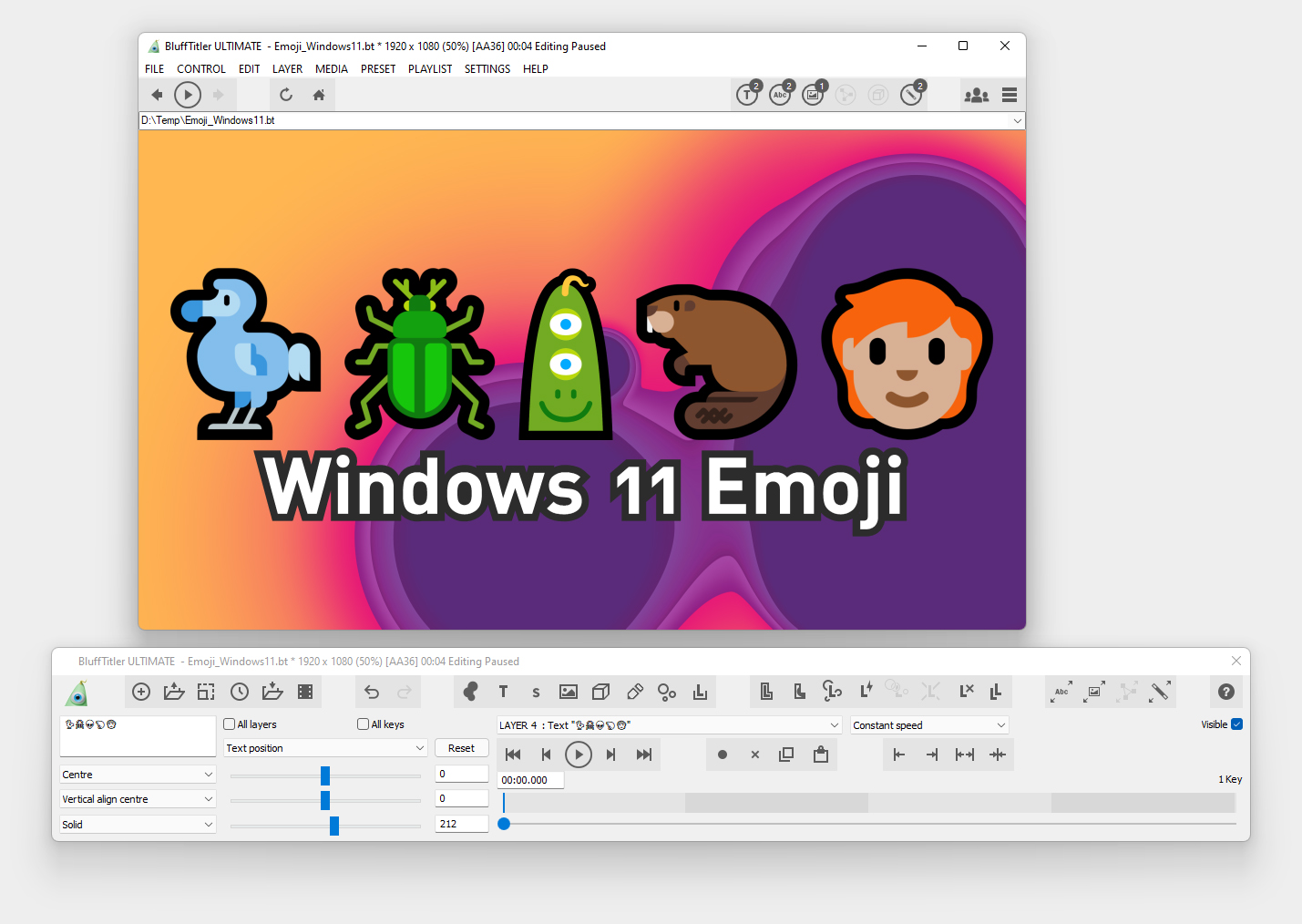Screen dimensions: 1302x924
Task: Click the L icon with the looping arrow
Action: tap(832, 692)
